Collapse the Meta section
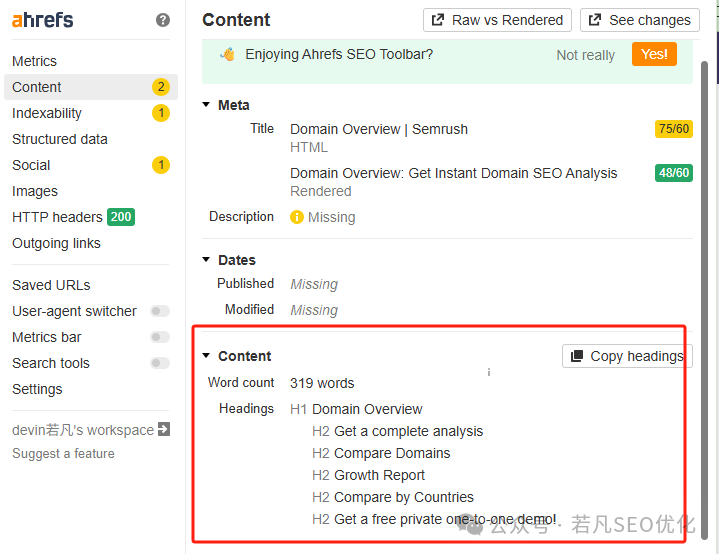The width and height of the screenshot is (719, 554). click(x=207, y=105)
